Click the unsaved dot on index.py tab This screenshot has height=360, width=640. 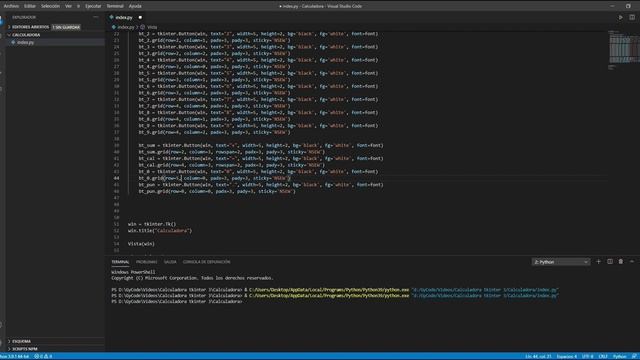140,18
